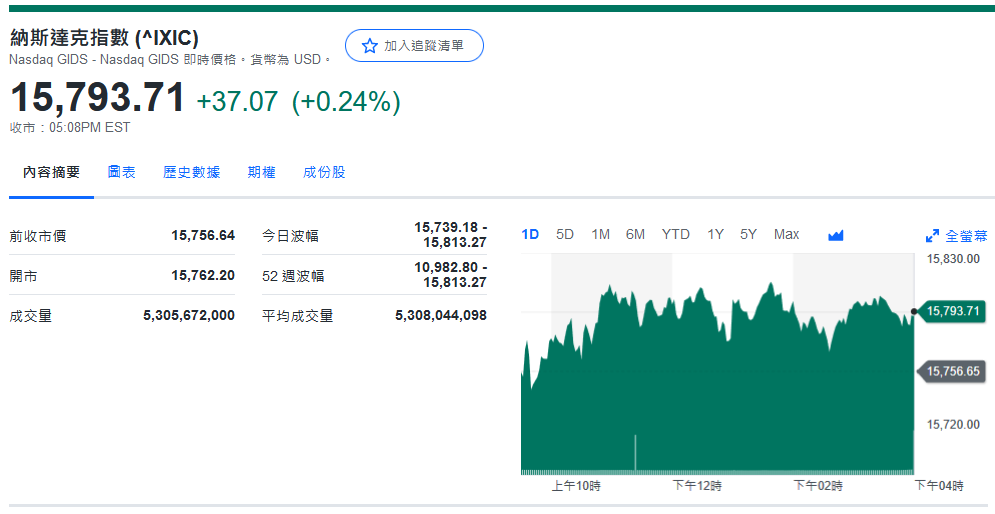Click the white volume spike line in chart

pos(635,452)
